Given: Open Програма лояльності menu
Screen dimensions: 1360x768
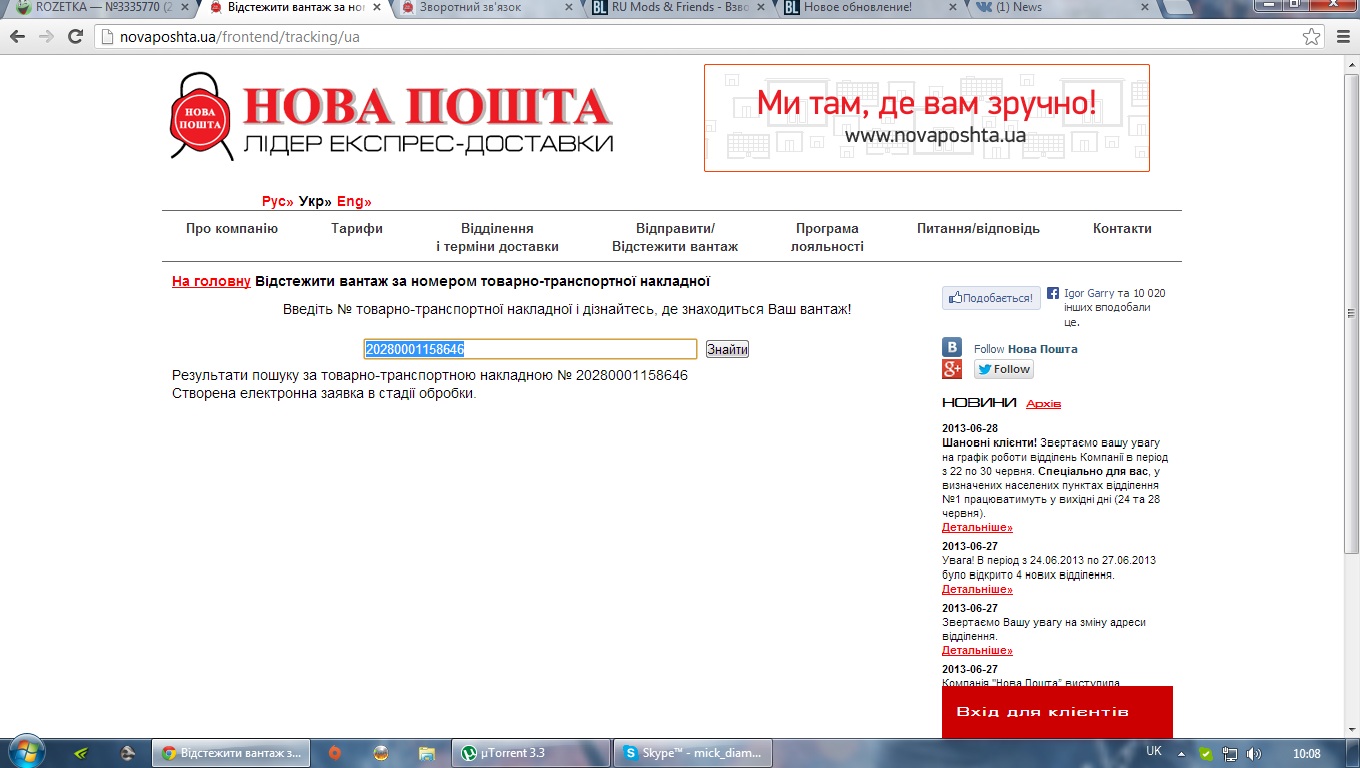Looking at the screenshot, I should (827, 237).
